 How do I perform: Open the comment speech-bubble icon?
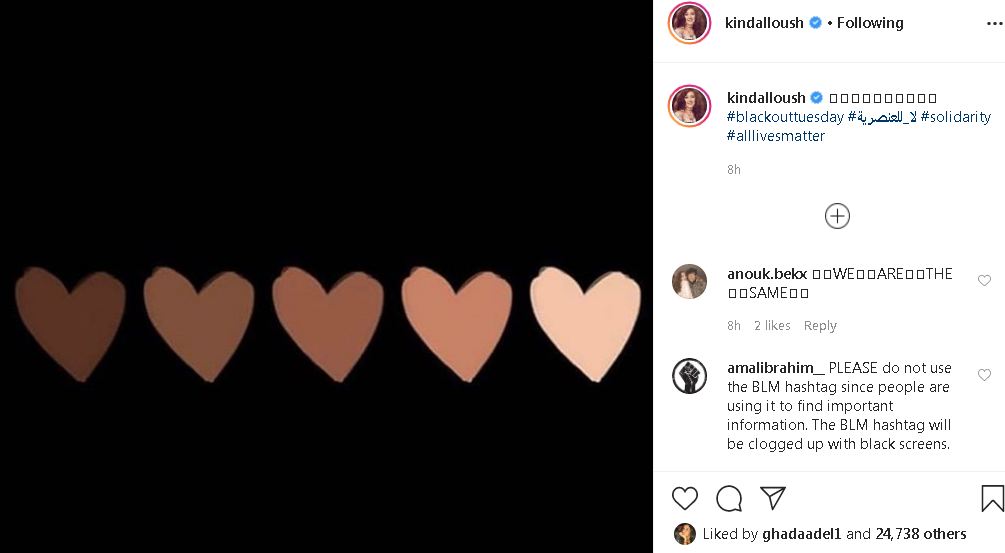pyautogui.click(x=729, y=498)
